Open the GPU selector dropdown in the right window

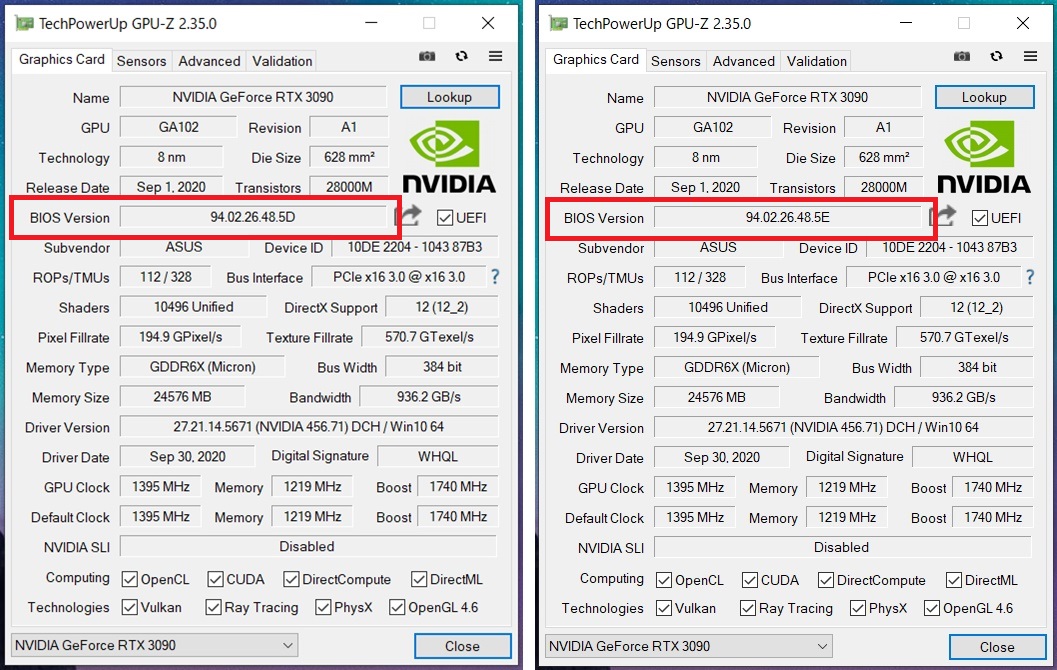pos(689,646)
